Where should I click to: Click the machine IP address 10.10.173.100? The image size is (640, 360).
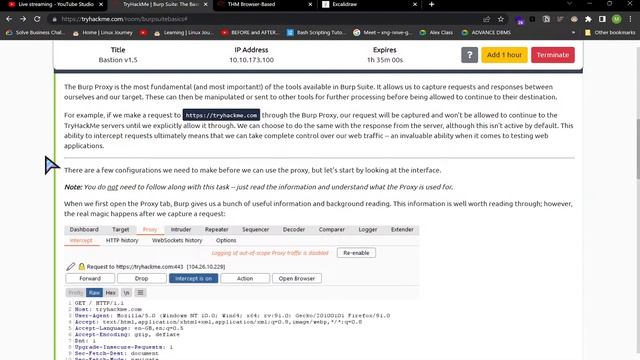251,60
